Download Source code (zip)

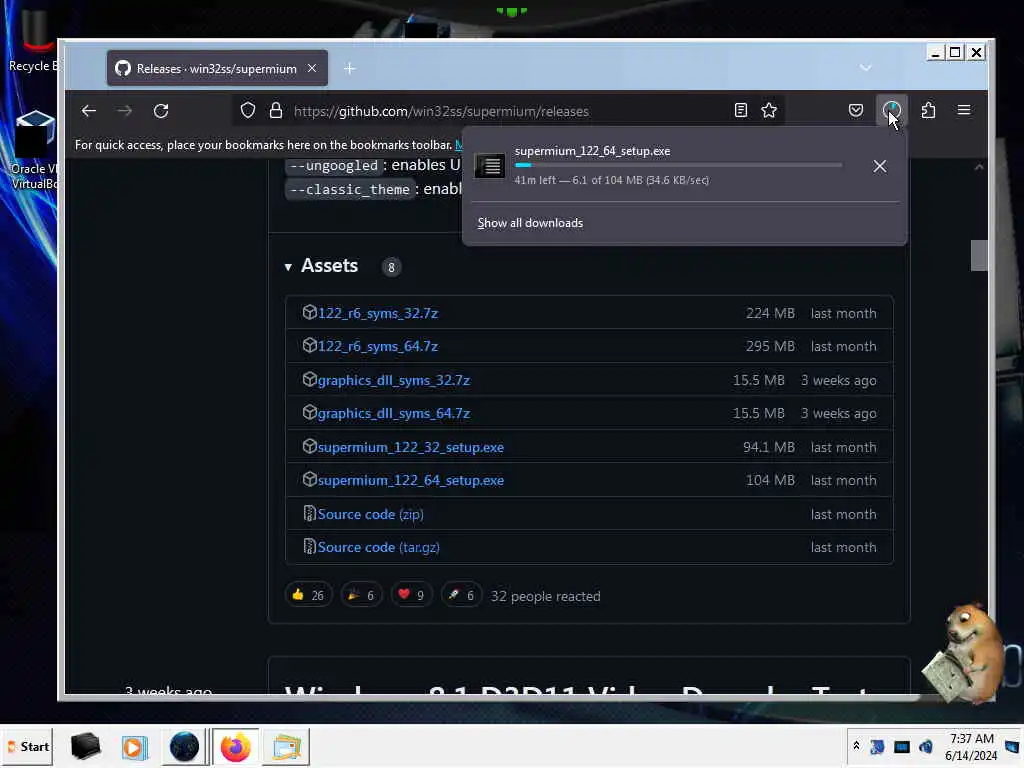click(370, 515)
